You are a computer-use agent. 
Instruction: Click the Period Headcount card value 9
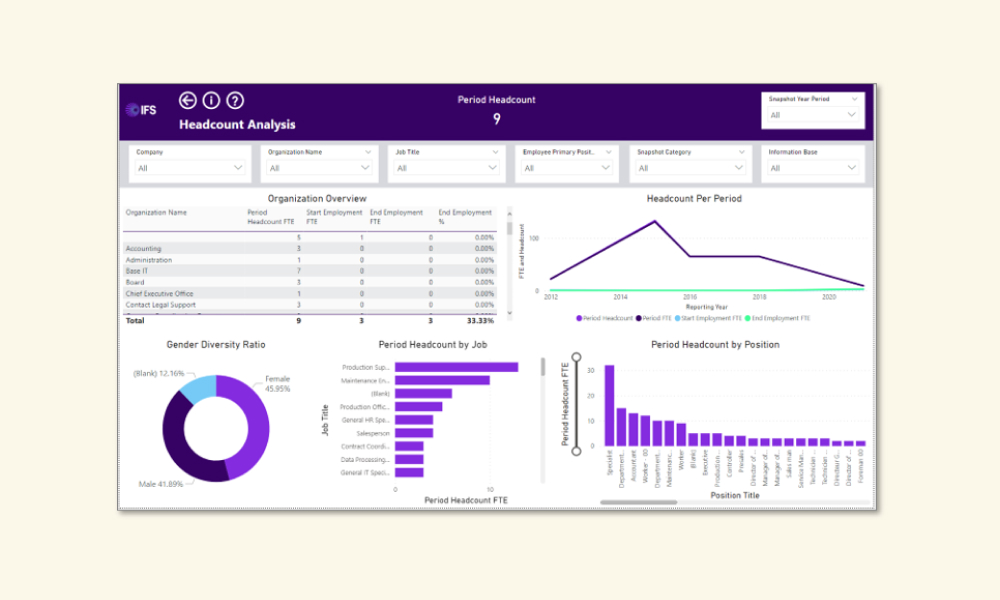pyautogui.click(x=497, y=119)
